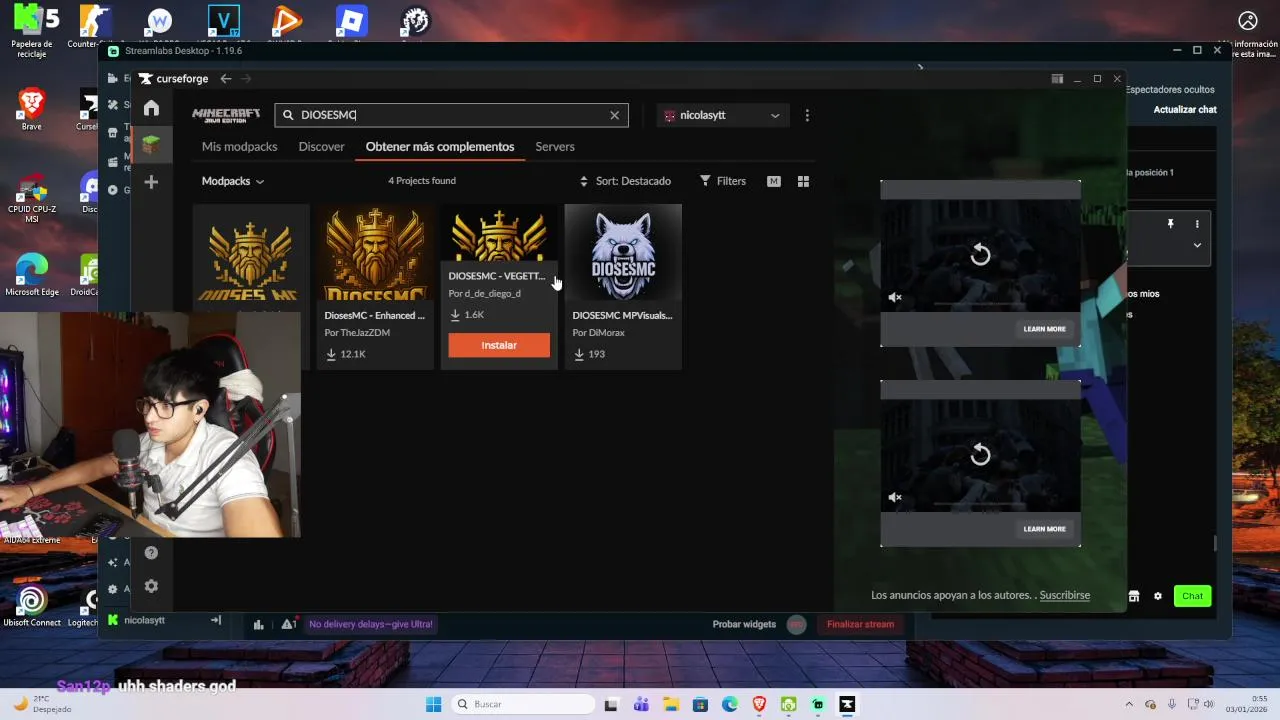
Task: Clear the DIOSESMC search with the X
Action: 615,115
